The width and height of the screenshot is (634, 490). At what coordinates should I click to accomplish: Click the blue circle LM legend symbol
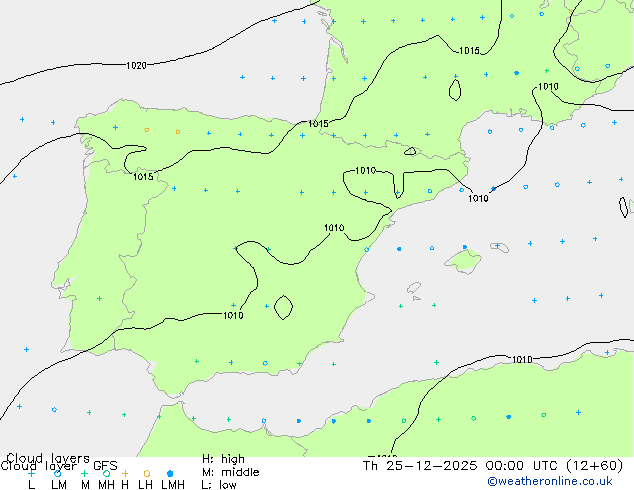[57, 473]
